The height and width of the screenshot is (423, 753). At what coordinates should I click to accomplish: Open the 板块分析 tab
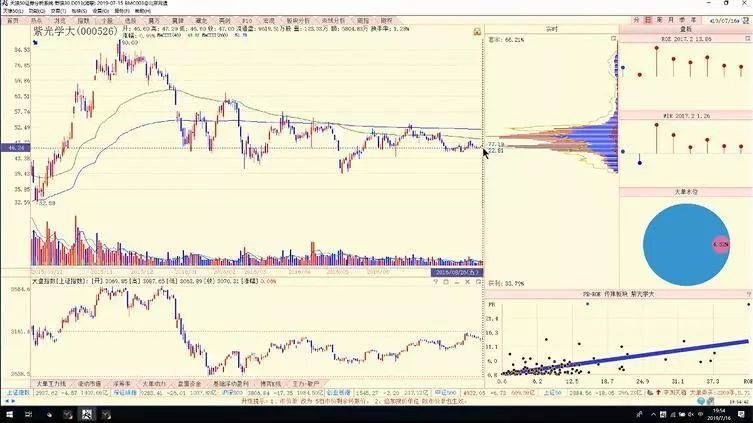[298, 21]
